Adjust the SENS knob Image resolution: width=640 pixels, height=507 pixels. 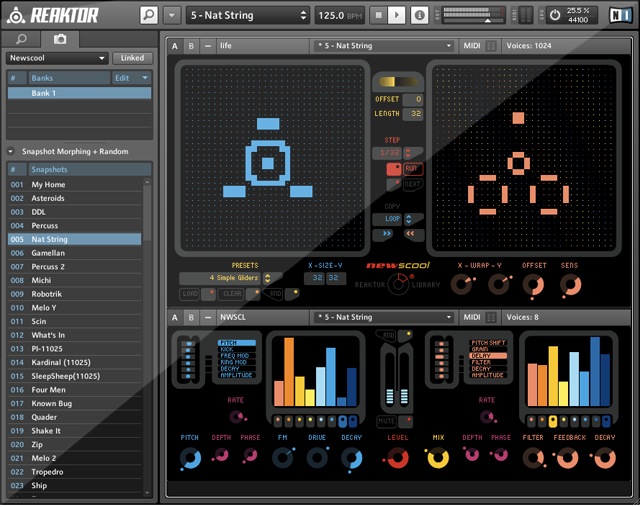pos(570,285)
